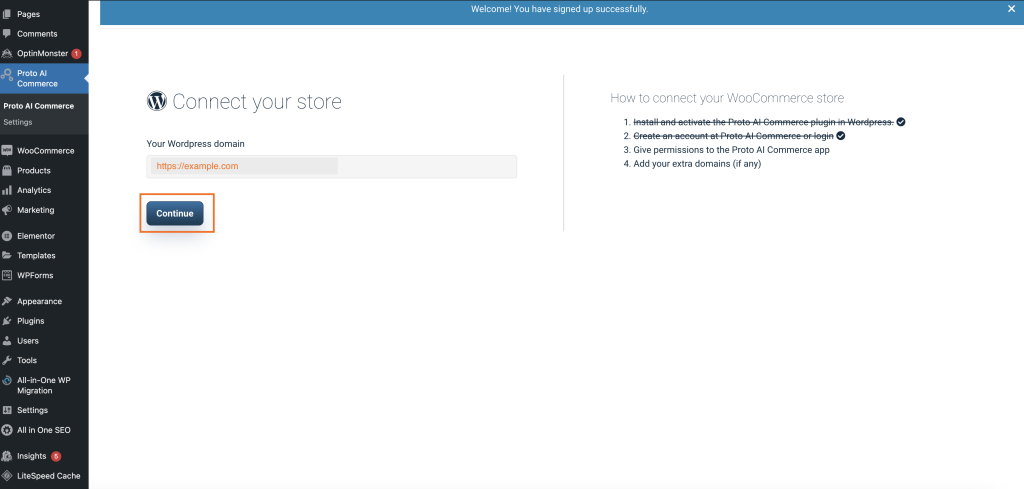Click the 'Welcome! You have signed up successfully.' message
The width and height of the screenshot is (1024, 489).
coord(560,9)
